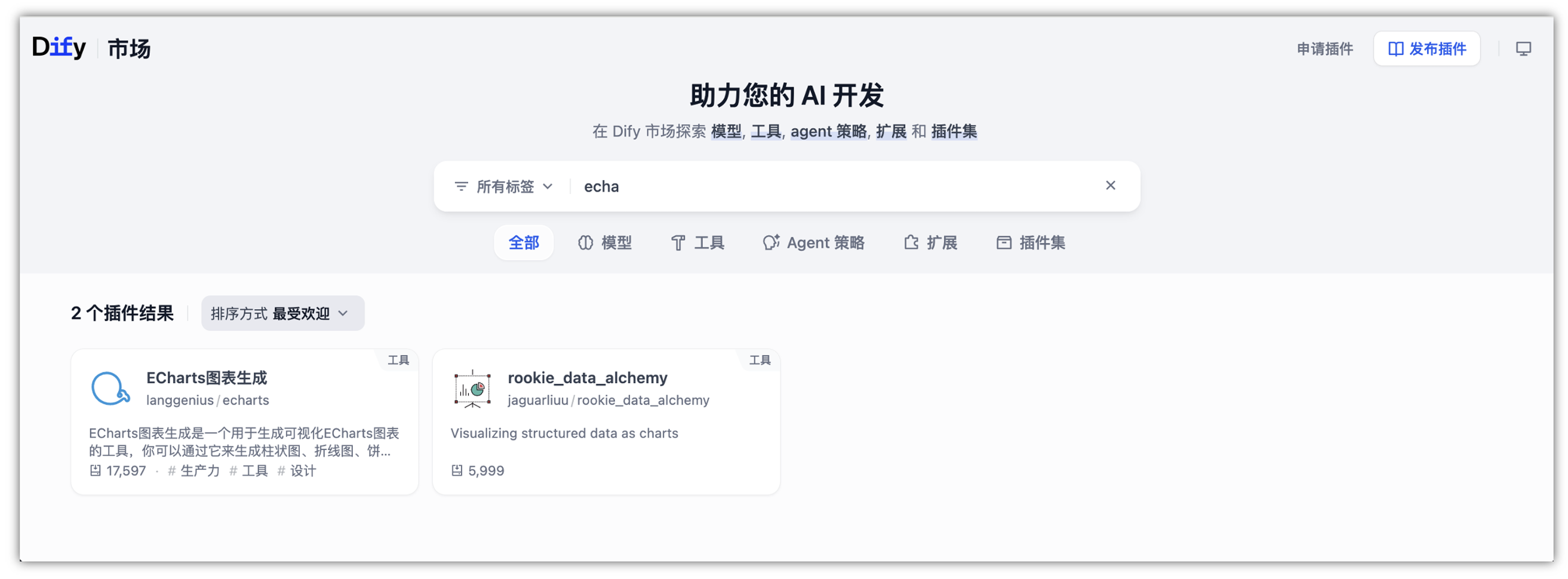
Task: Clear the search text with the X
Action: [x=1110, y=186]
